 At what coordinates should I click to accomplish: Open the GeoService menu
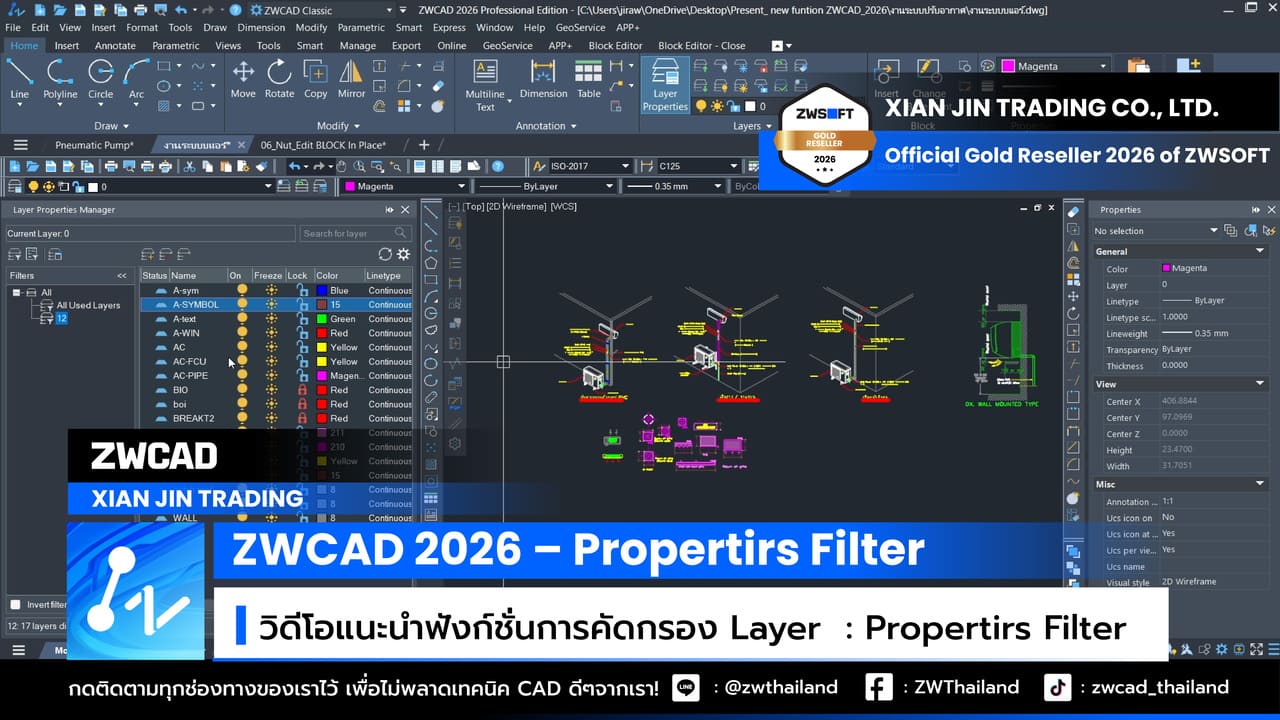[x=579, y=28]
